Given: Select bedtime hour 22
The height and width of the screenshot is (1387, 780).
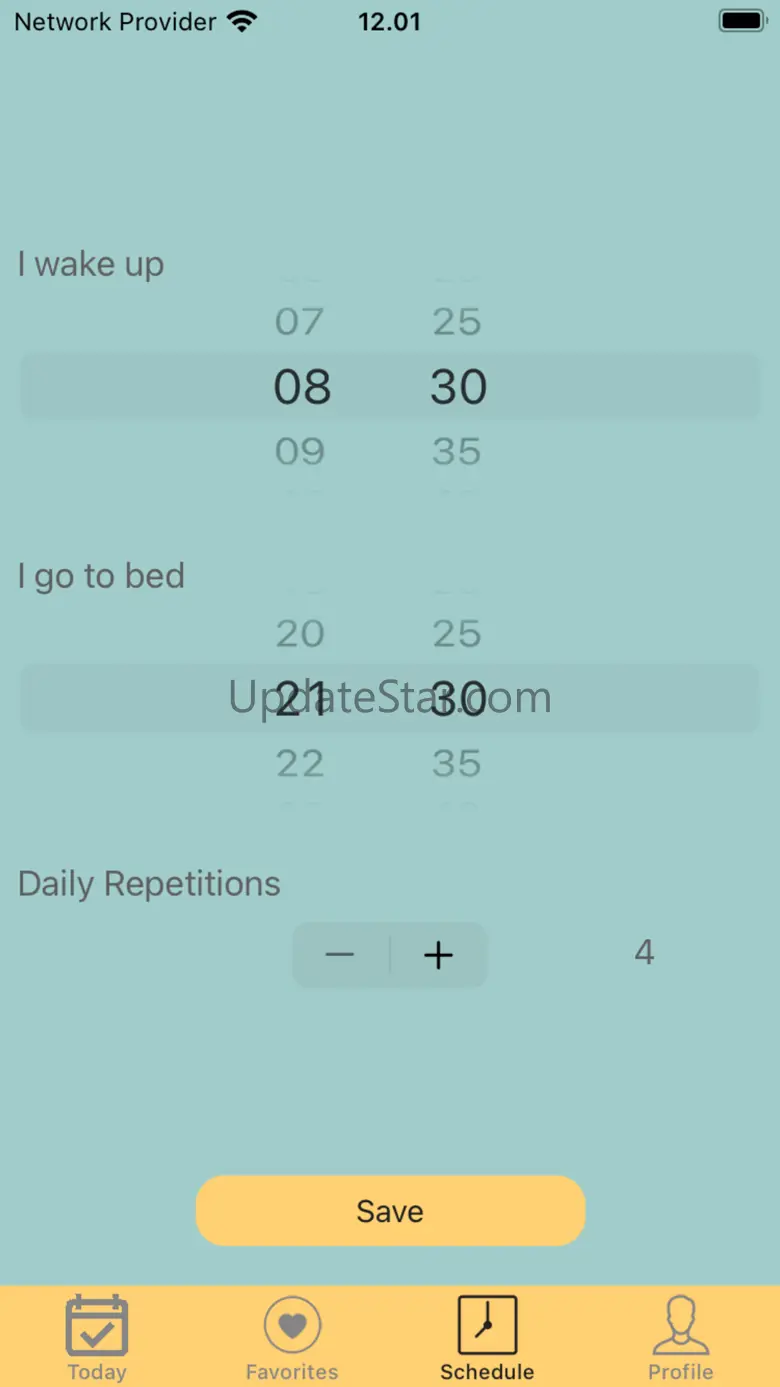Looking at the screenshot, I should pyautogui.click(x=300, y=764).
